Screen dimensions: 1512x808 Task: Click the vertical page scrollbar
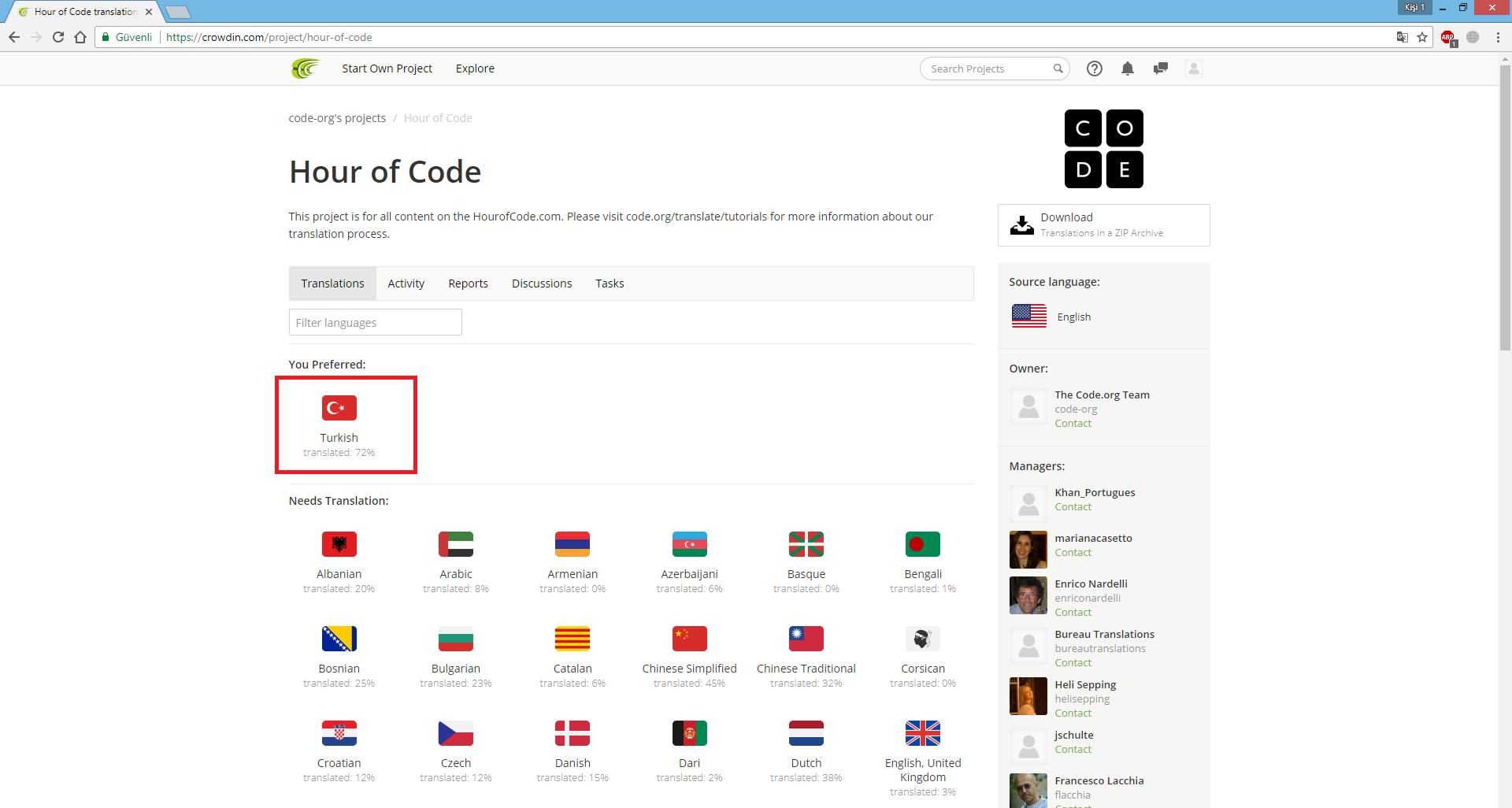[x=1505, y=208]
